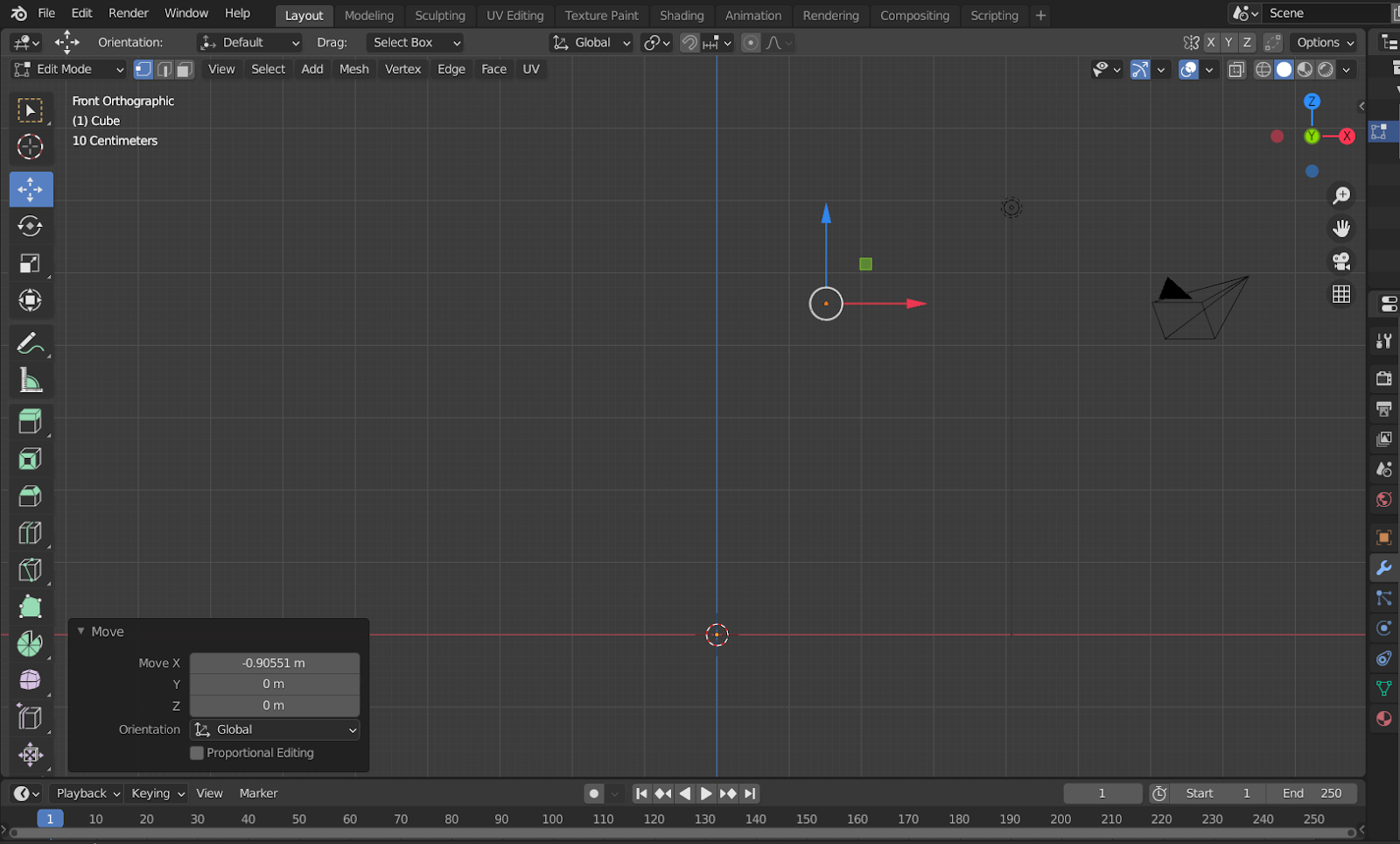Open Drag Select Box dropdown
The height and width of the screenshot is (844, 1400).
[x=415, y=43]
